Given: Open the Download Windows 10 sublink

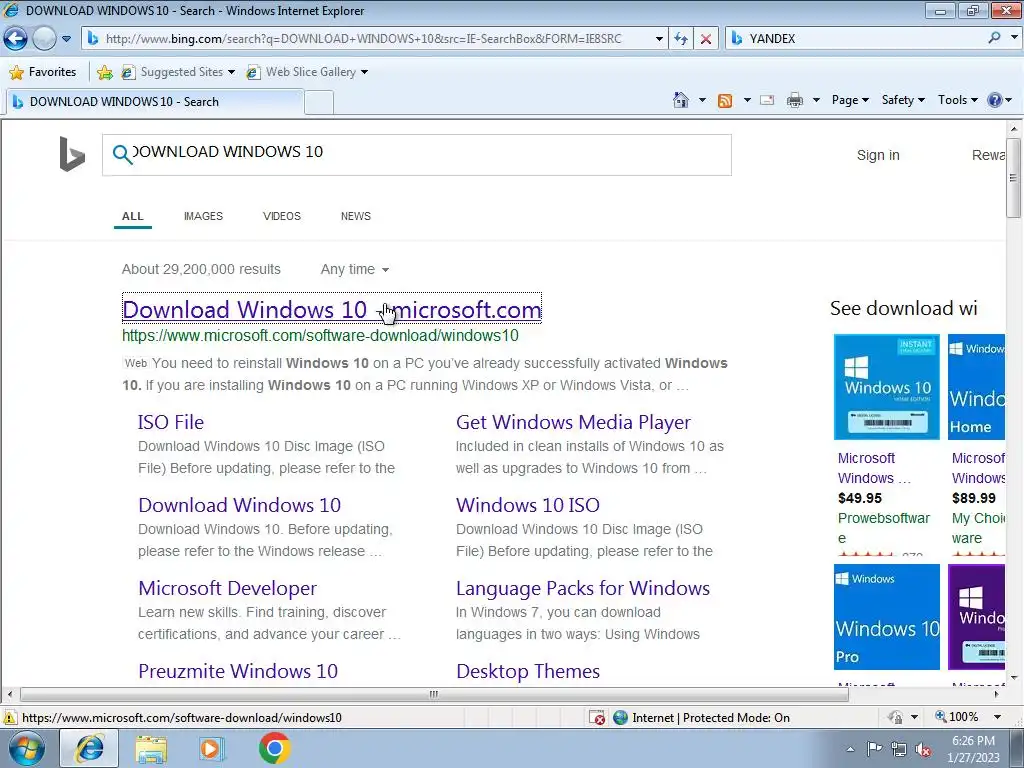Looking at the screenshot, I should pyautogui.click(x=239, y=505).
